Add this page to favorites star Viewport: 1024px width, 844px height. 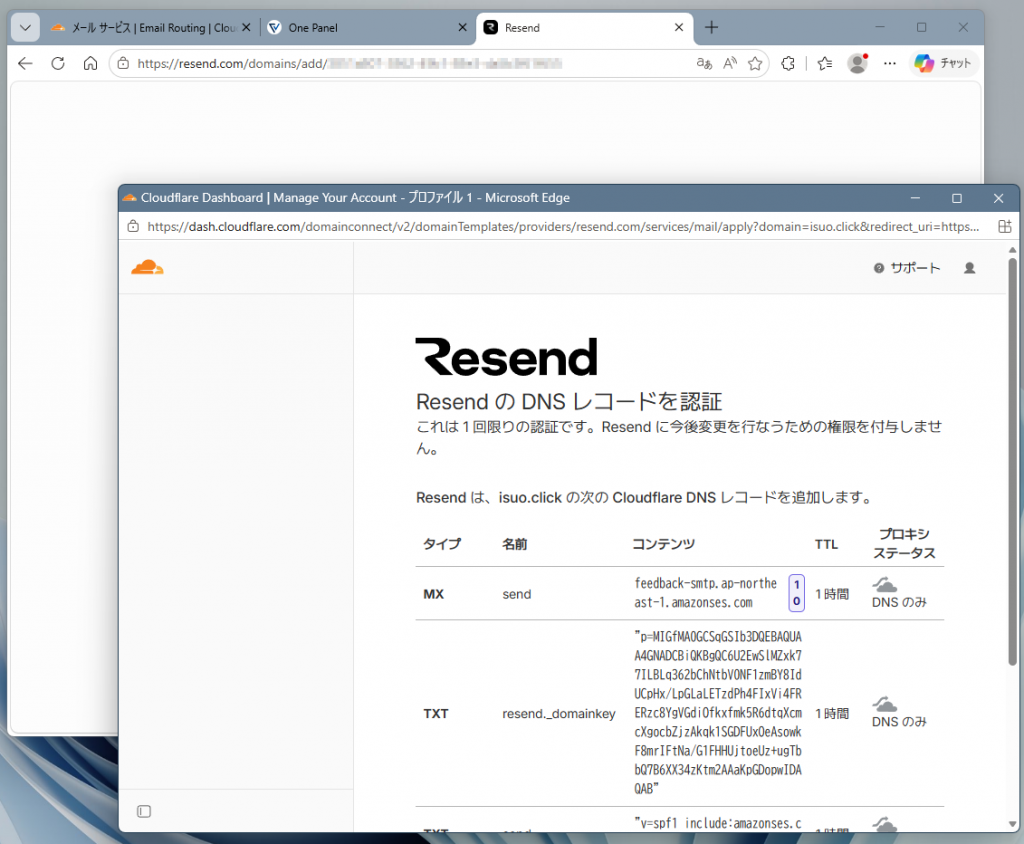[x=756, y=63]
